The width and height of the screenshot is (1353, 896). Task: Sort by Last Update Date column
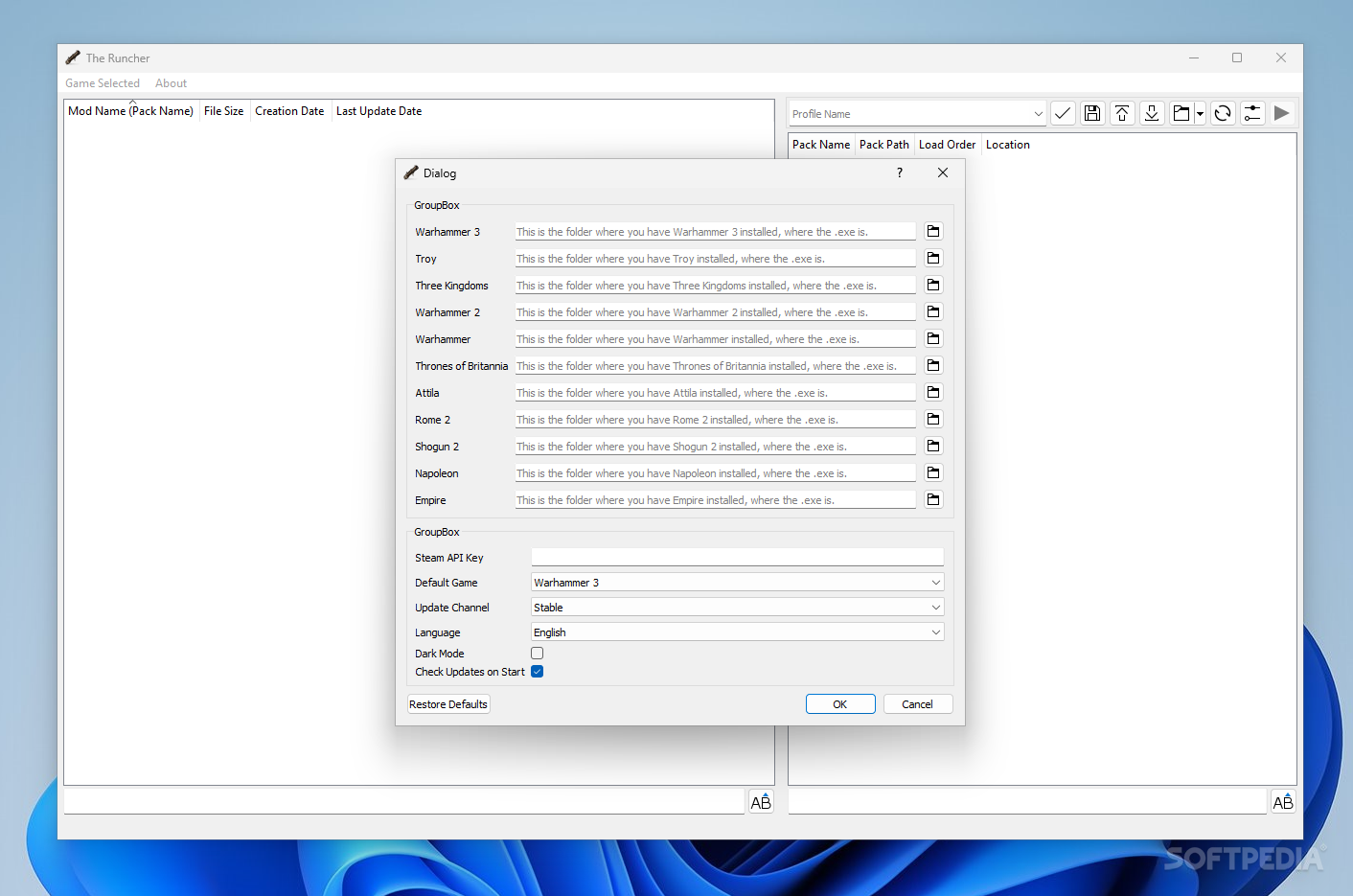[x=378, y=111]
